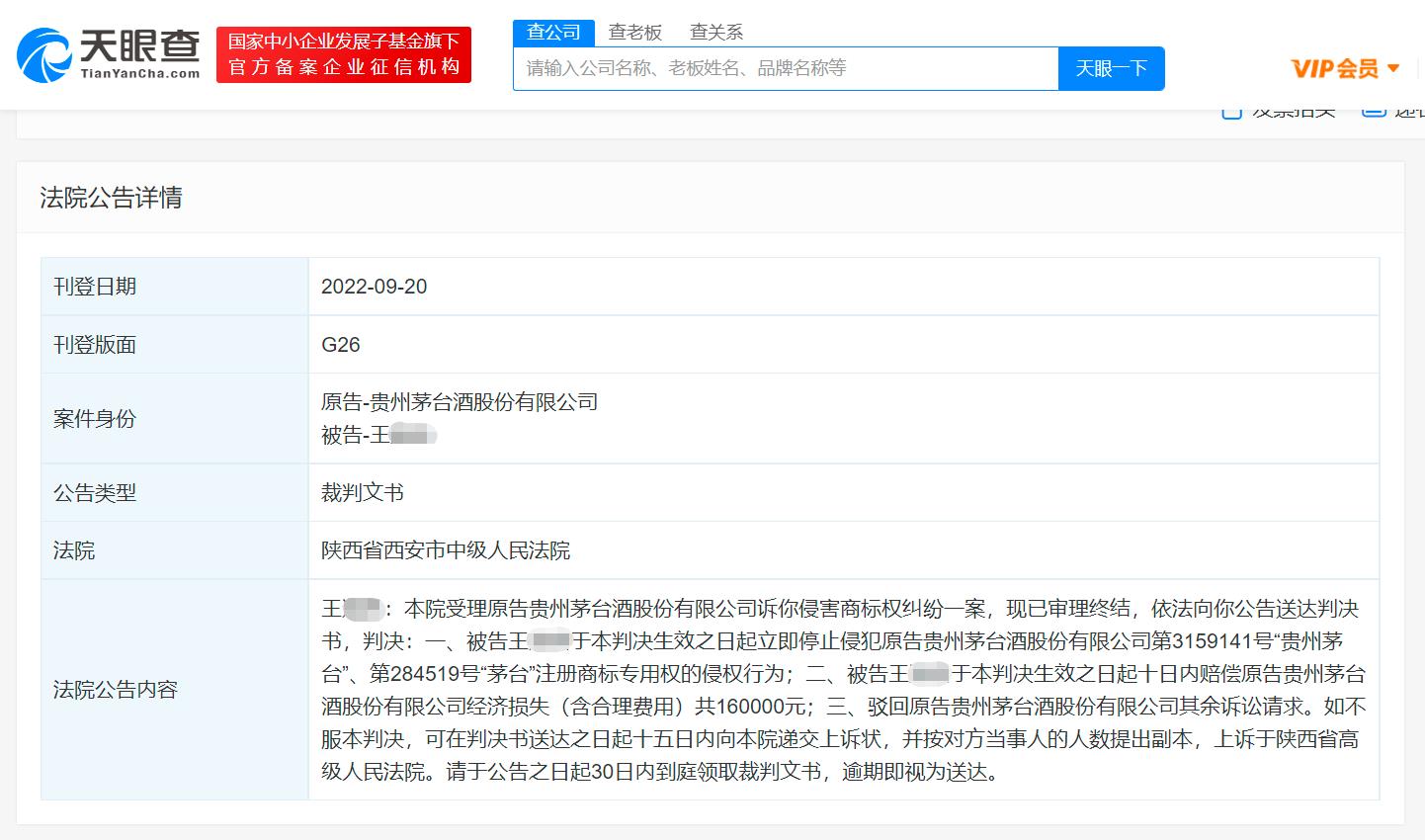The width and height of the screenshot is (1425, 840).
Task: Click the 刊登版面 row label
Action: coord(95,345)
